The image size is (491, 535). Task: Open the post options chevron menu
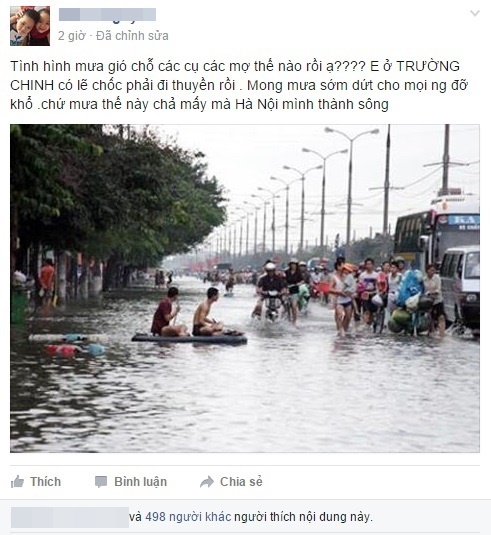[475, 13]
